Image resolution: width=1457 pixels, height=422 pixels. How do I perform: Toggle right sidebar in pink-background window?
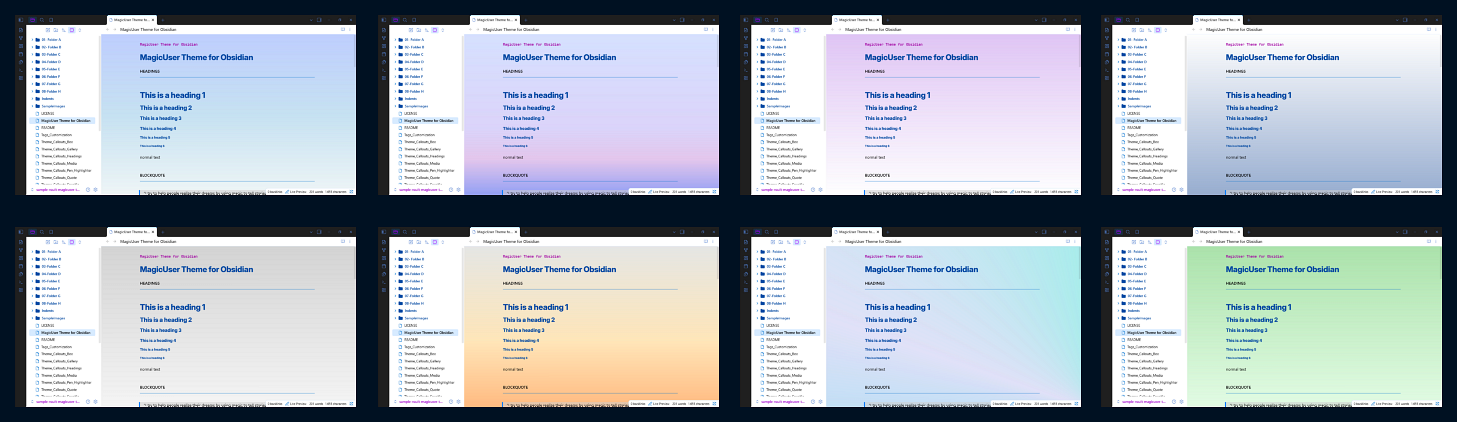pos(1045,20)
